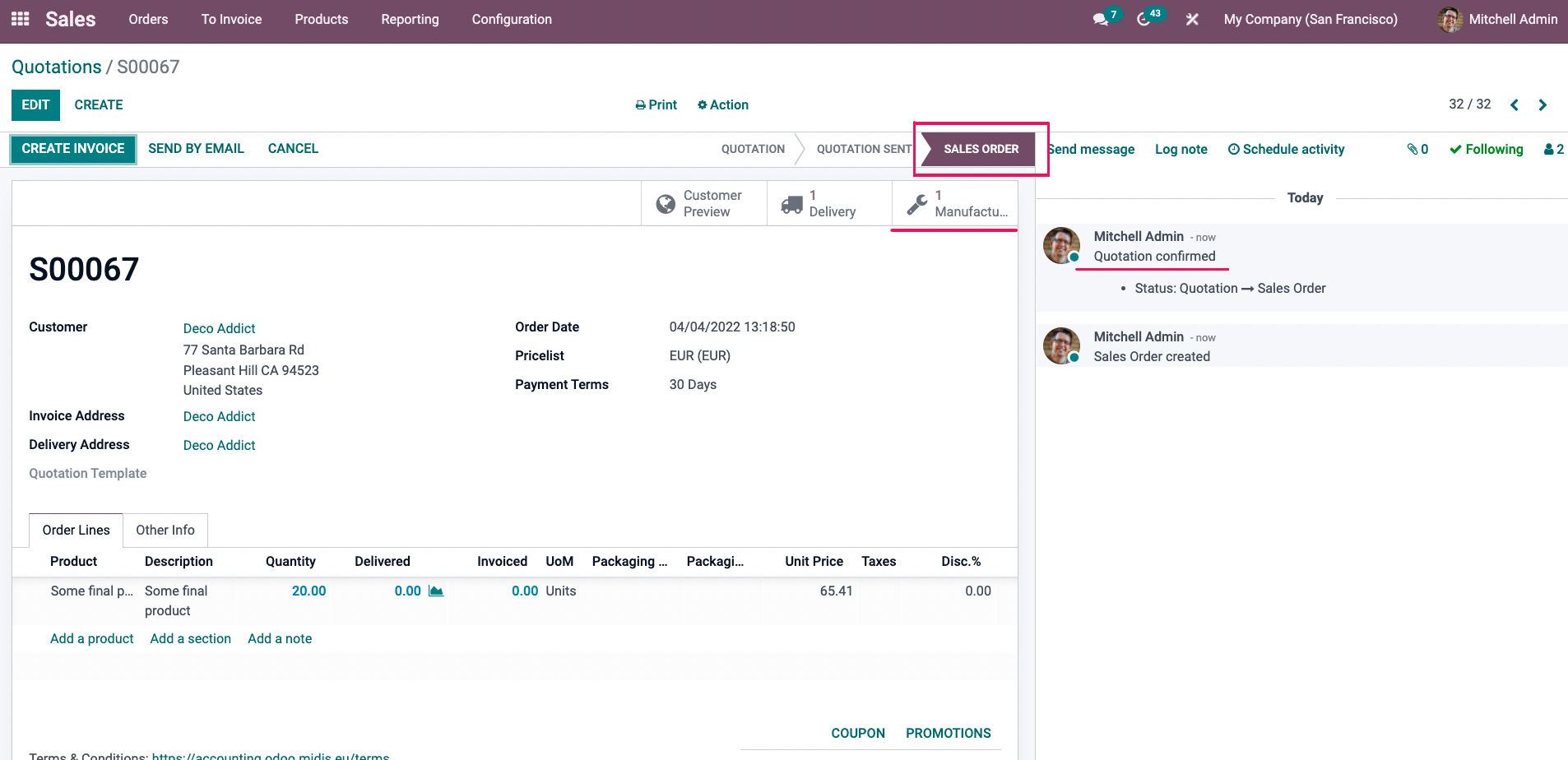Switch to the Other Info tab
The width and height of the screenshot is (1568, 760).
pos(165,531)
